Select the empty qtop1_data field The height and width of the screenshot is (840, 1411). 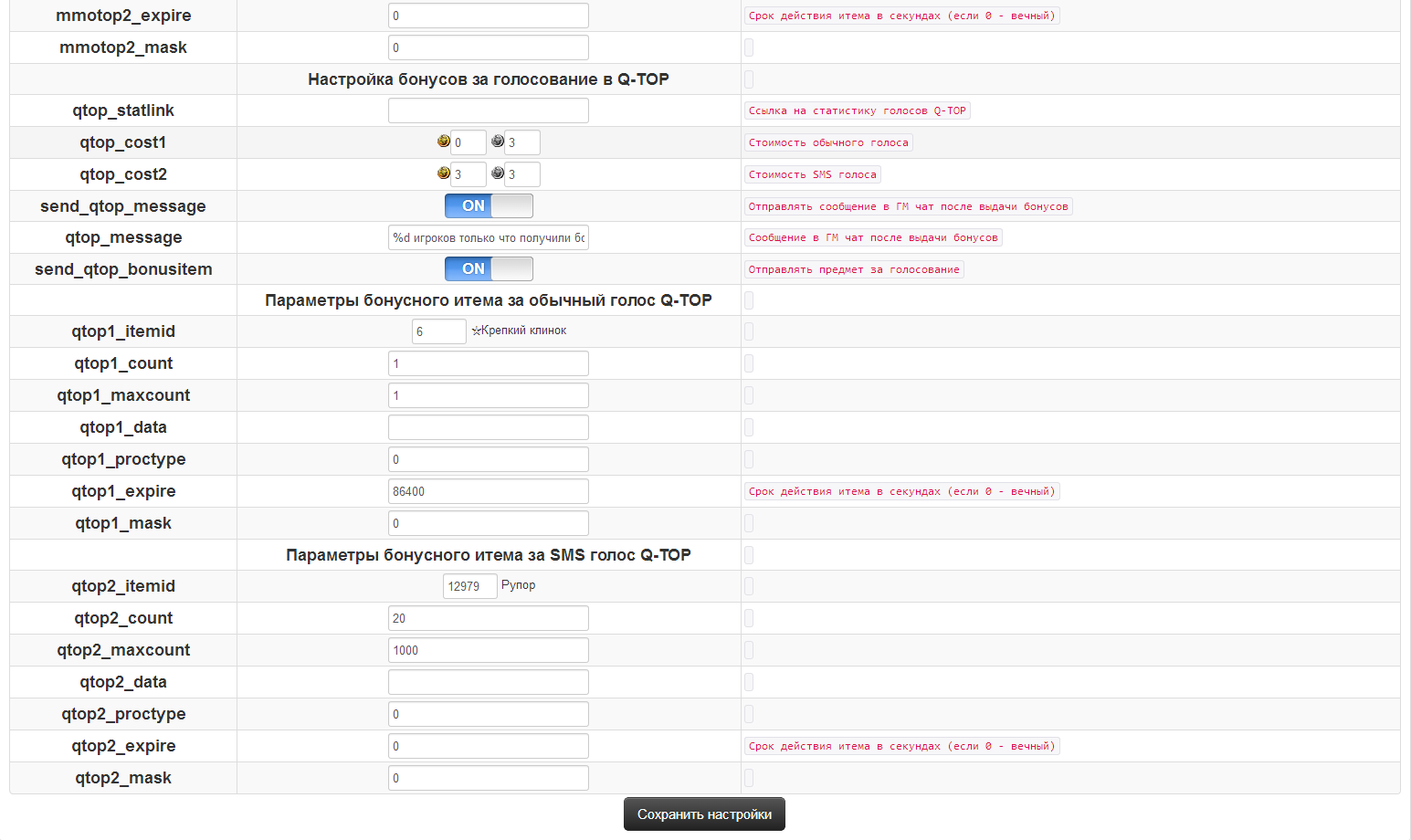(489, 427)
